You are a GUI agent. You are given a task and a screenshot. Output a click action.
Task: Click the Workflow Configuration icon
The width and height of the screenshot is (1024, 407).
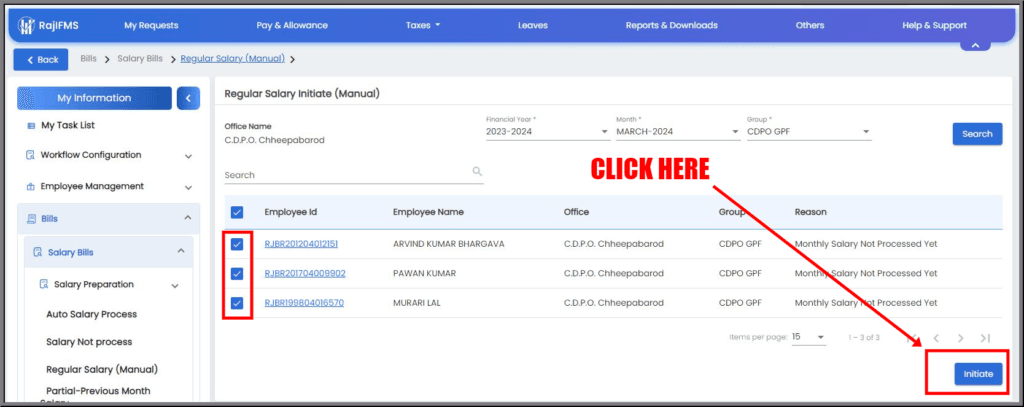30,155
